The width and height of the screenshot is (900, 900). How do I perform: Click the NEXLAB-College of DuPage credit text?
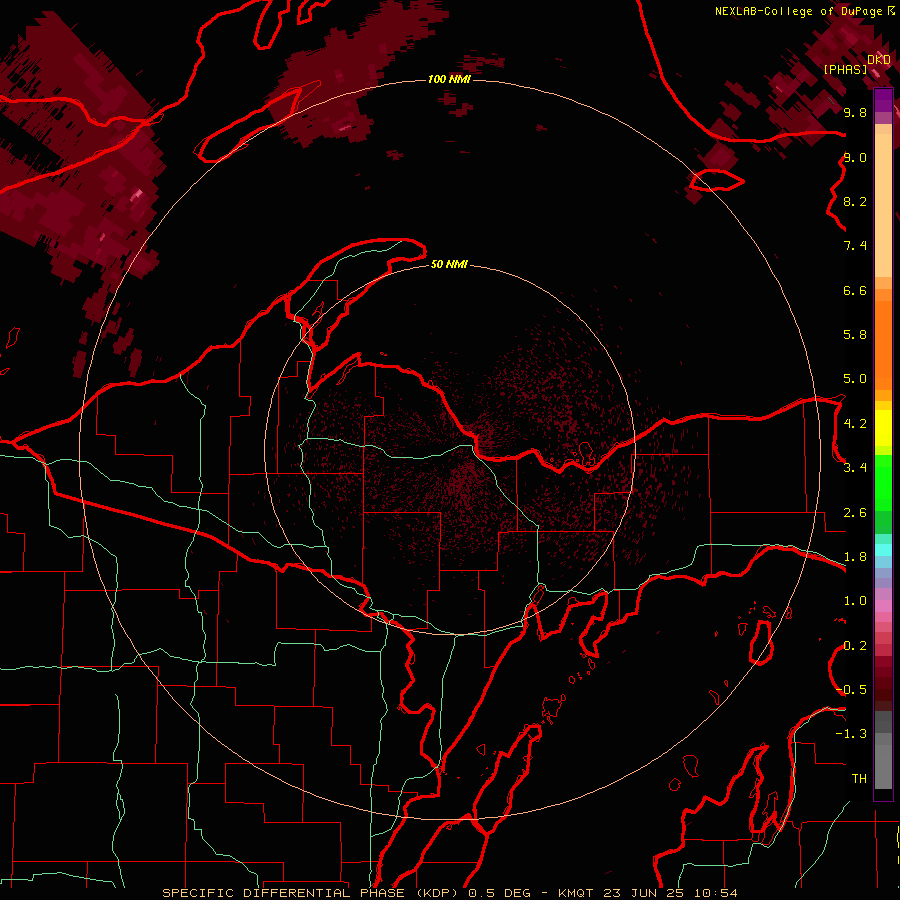point(800,11)
